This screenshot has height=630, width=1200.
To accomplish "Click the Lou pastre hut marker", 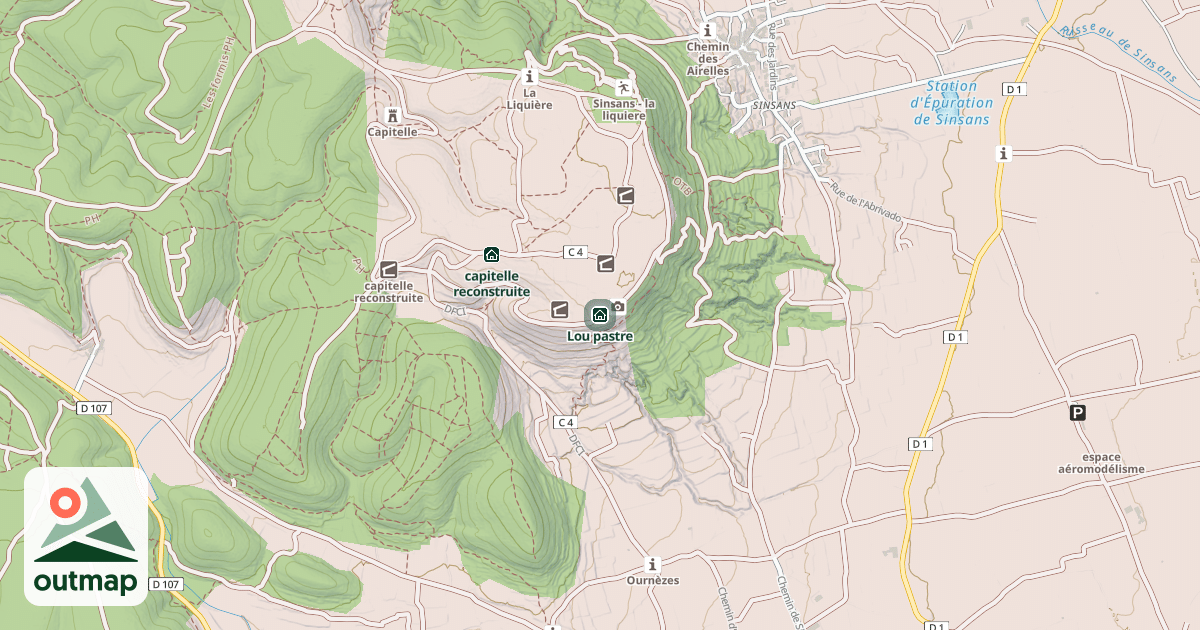I will [x=600, y=315].
